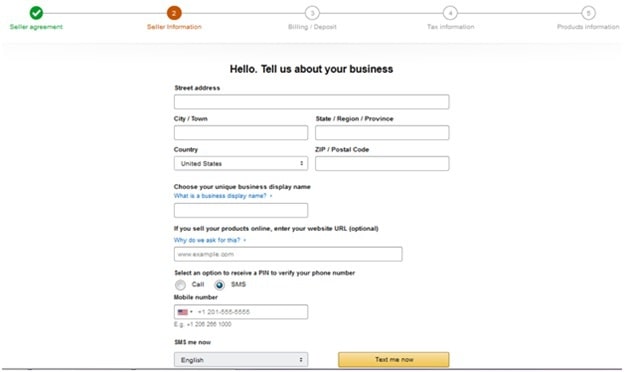The width and height of the screenshot is (624, 372).
Task: Click the Text me now button
Action: (x=394, y=360)
